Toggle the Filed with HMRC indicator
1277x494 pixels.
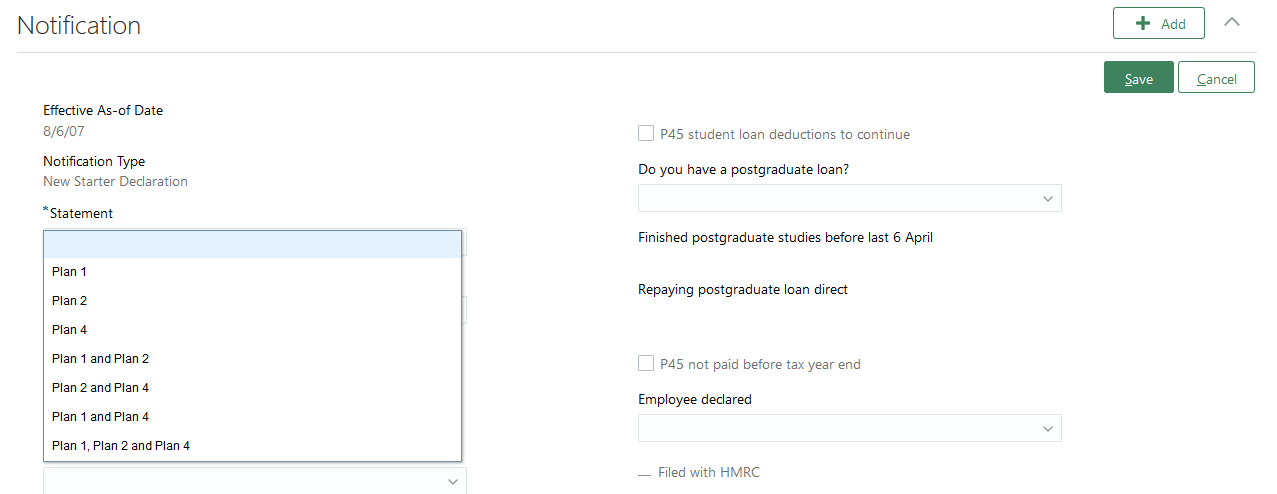click(x=644, y=473)
